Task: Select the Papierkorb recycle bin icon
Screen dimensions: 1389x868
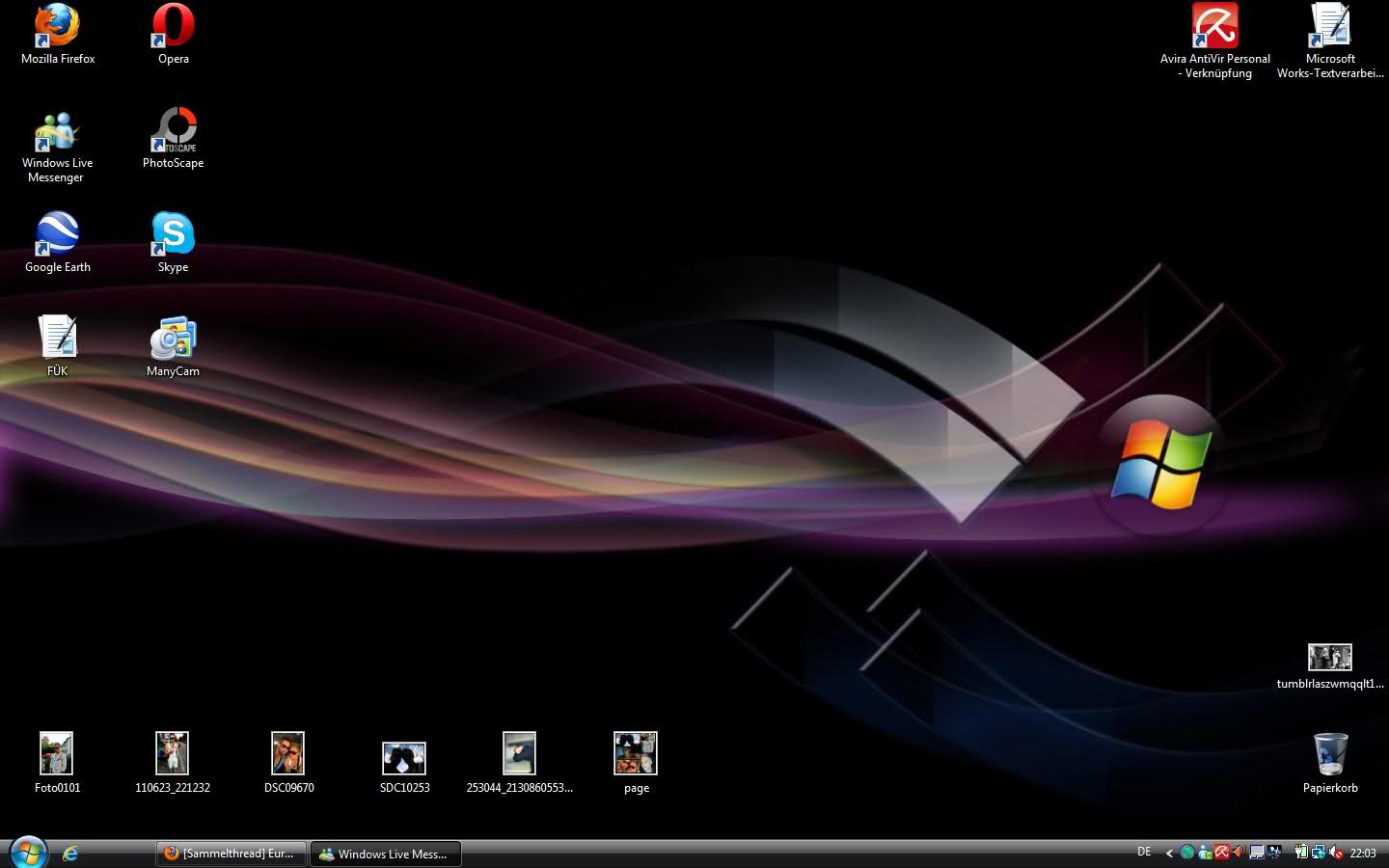Action: coord(1330,755)
